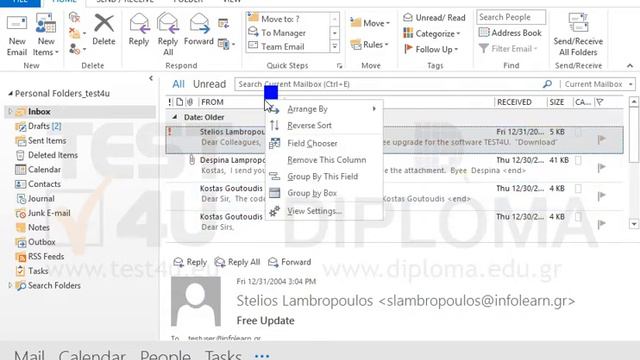Select Remove This Column
The height and width of the screenshot is (360, 640).
(323, 160)
